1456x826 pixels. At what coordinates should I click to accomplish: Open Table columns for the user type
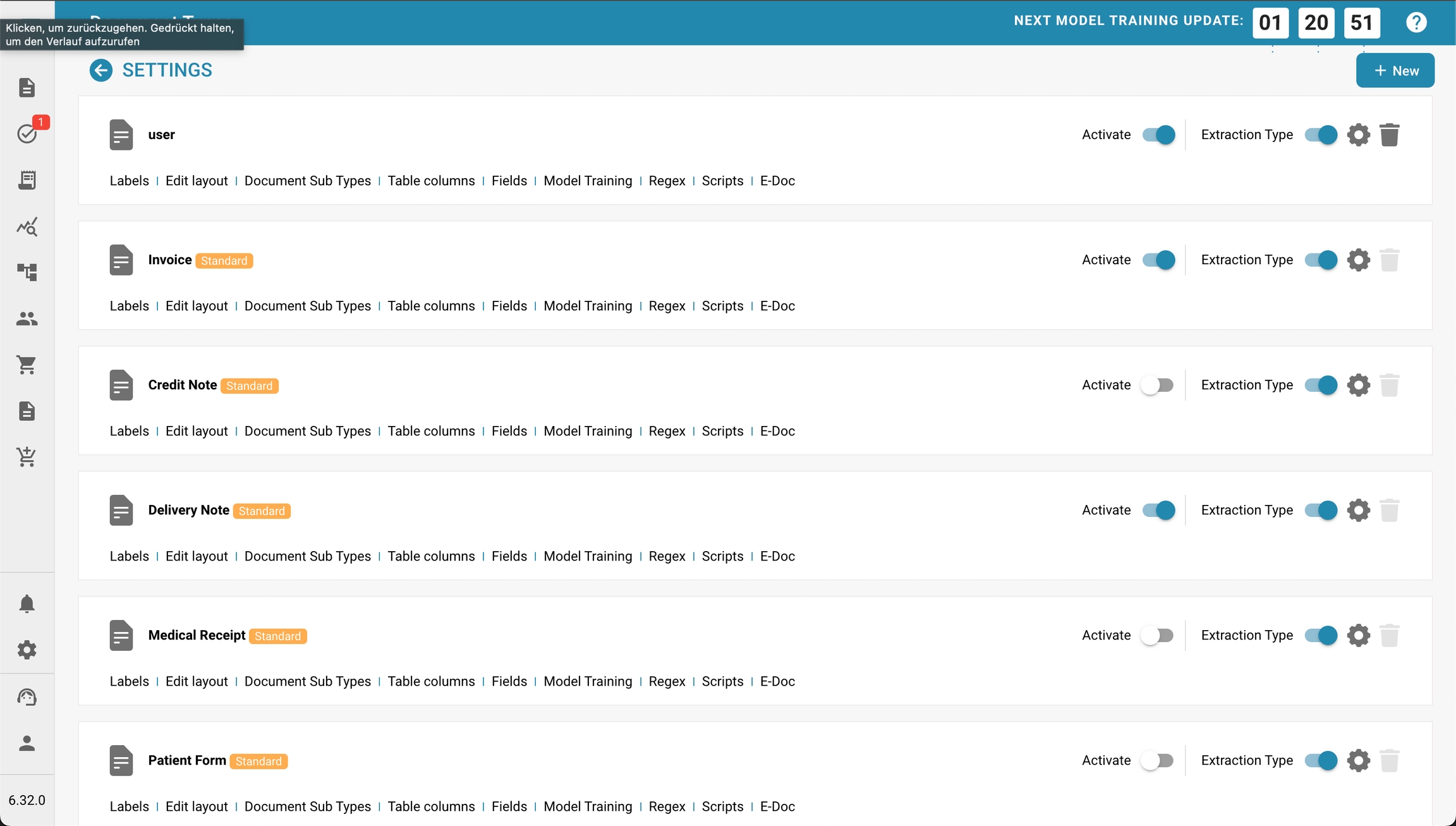click(x=431, y=181)
